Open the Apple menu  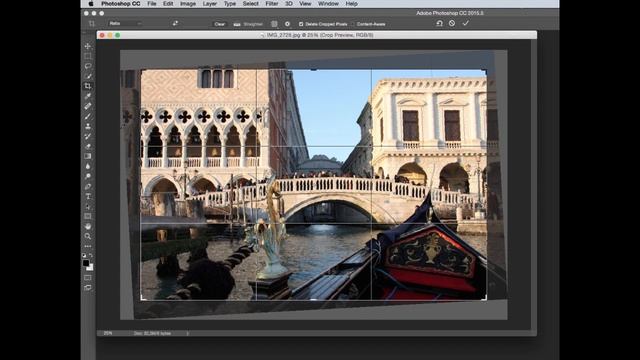tap(91, 4)
